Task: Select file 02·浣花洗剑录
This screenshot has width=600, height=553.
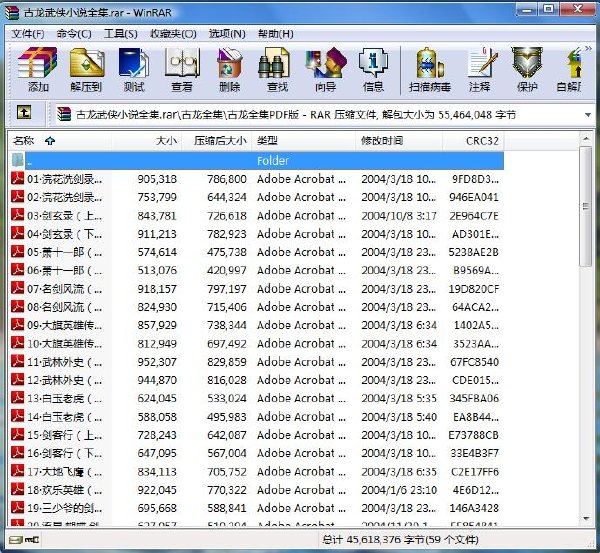Action: (x=64, y=197)
